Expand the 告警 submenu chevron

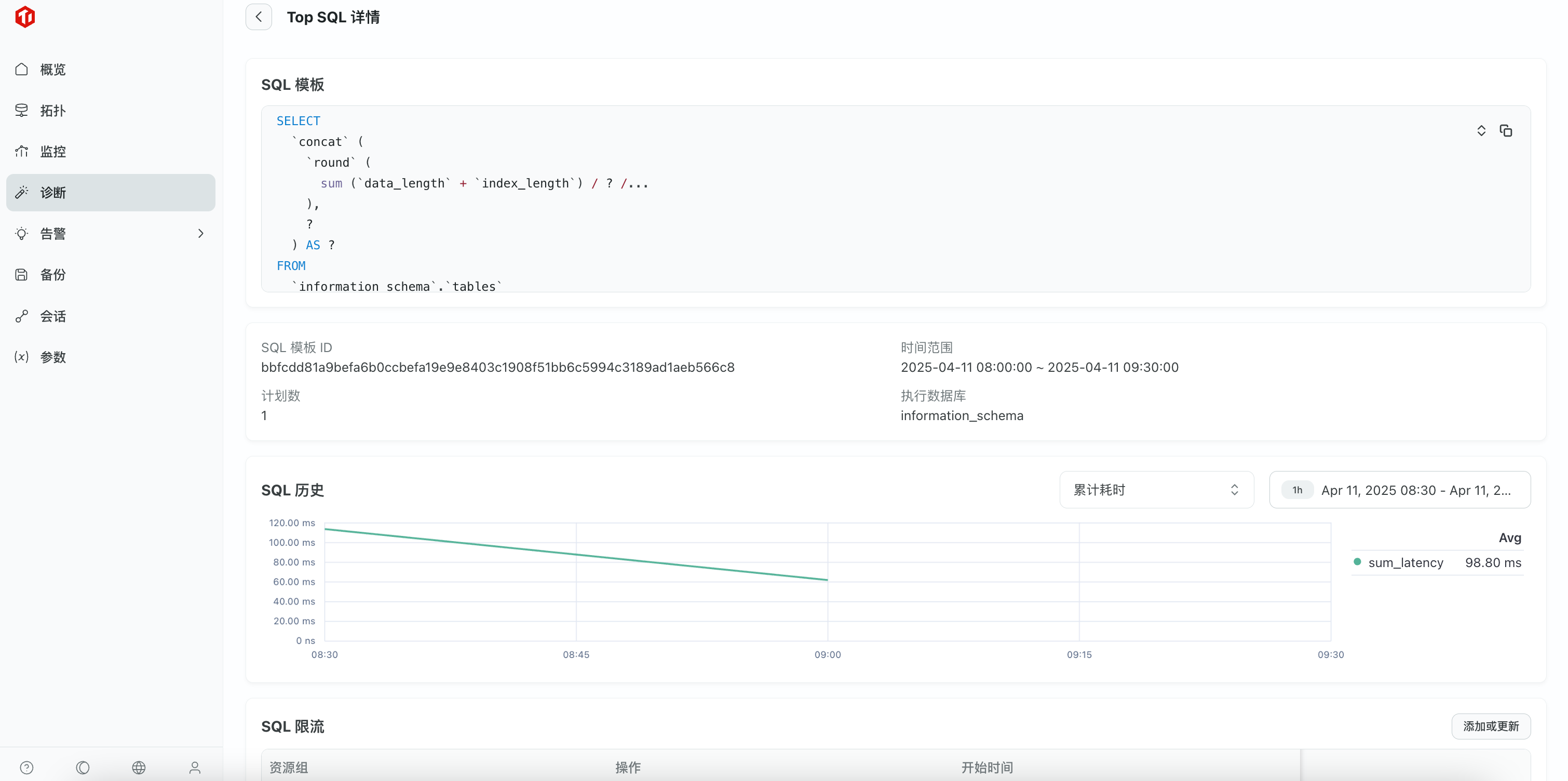pos(201,234)
